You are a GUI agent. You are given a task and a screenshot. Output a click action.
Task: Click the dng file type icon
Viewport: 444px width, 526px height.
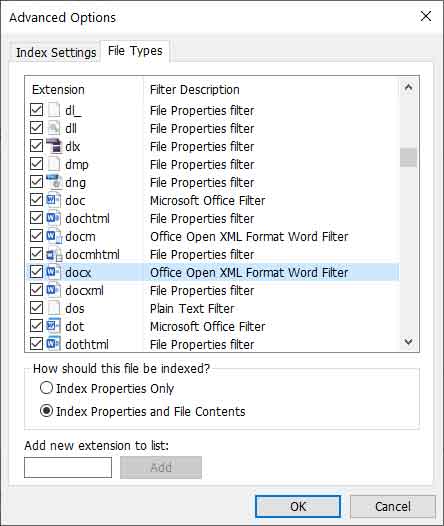point(54,182)
